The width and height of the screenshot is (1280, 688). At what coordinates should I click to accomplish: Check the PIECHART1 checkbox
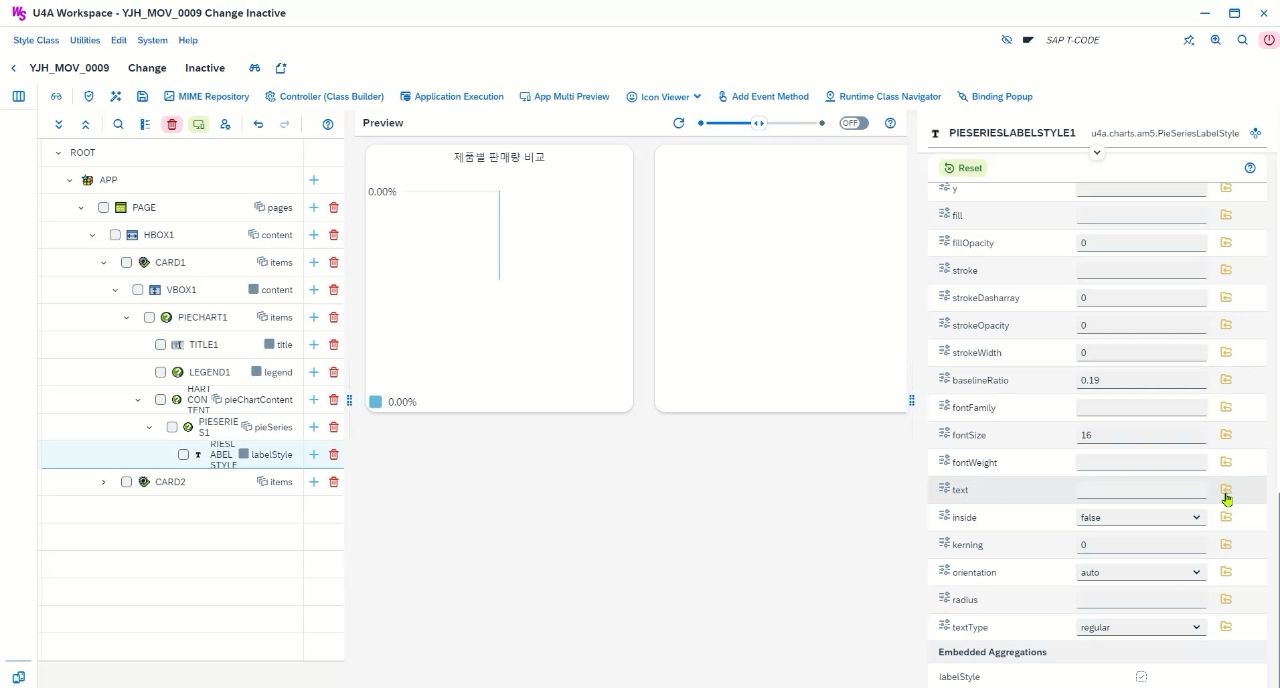(149, 317)
